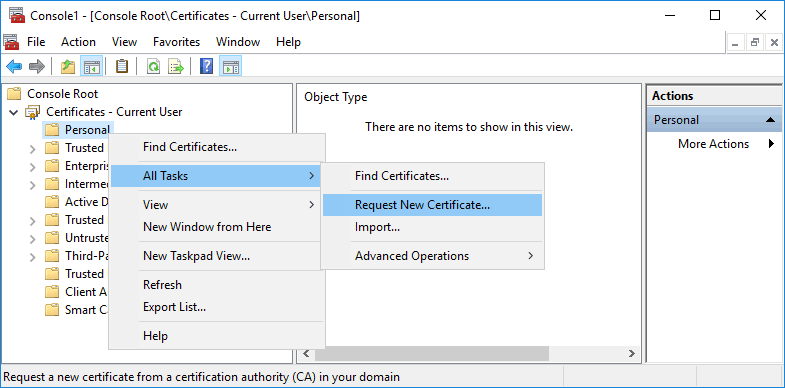Click the Forward arrow toolbar icon
The image size is (785, 388).
37,66
